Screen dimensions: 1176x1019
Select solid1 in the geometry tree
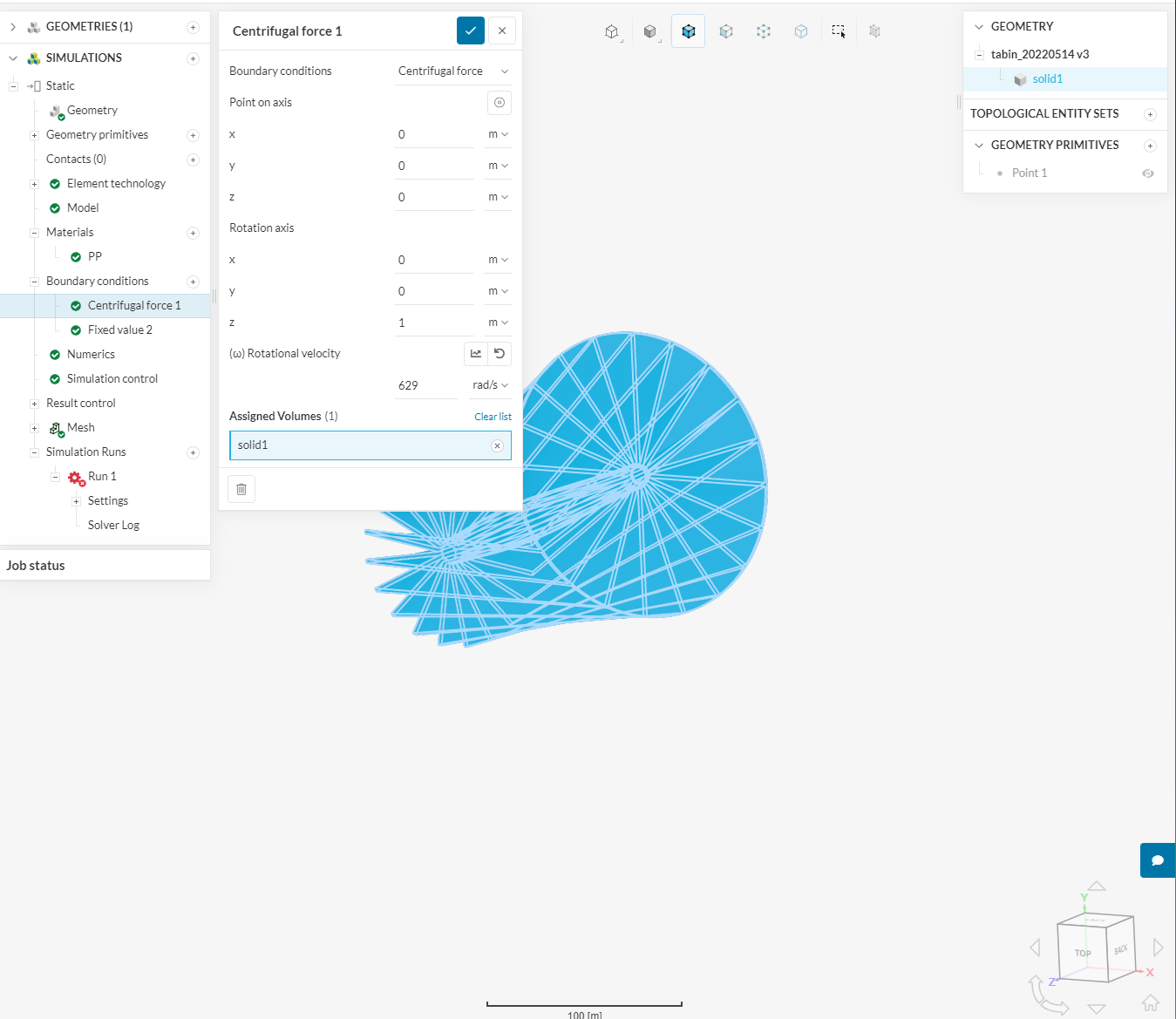tap(1048, 79)
